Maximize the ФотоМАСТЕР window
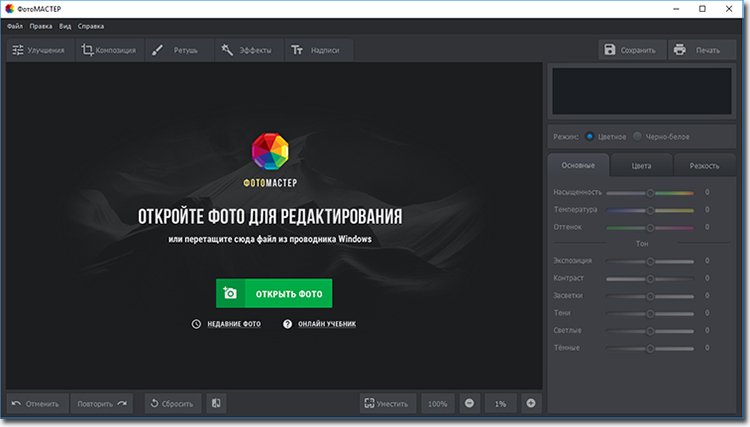This screenshot has width=750, height=427. [x=702, y=9]
